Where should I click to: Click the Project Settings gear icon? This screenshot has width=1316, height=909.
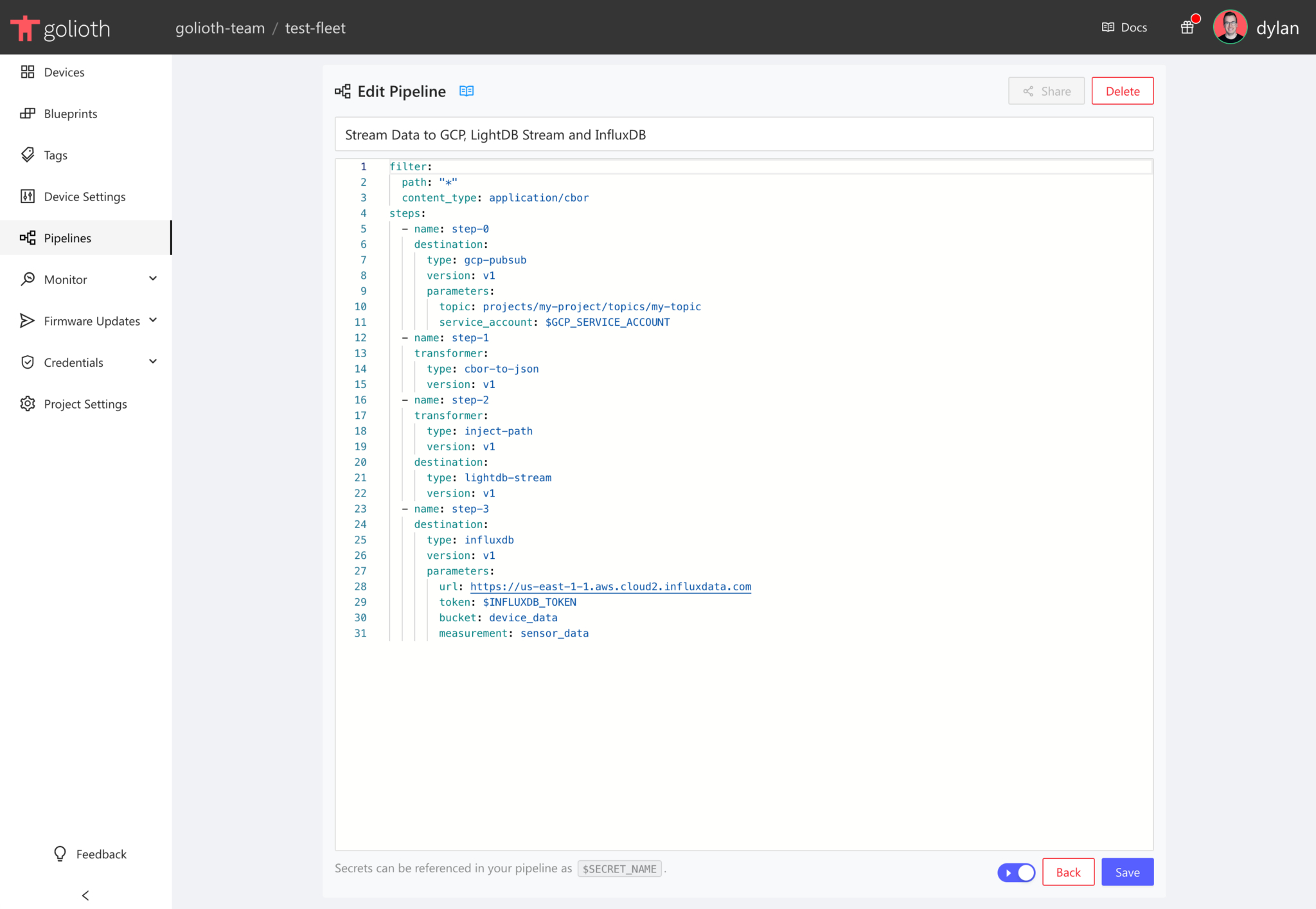[27, 403]
